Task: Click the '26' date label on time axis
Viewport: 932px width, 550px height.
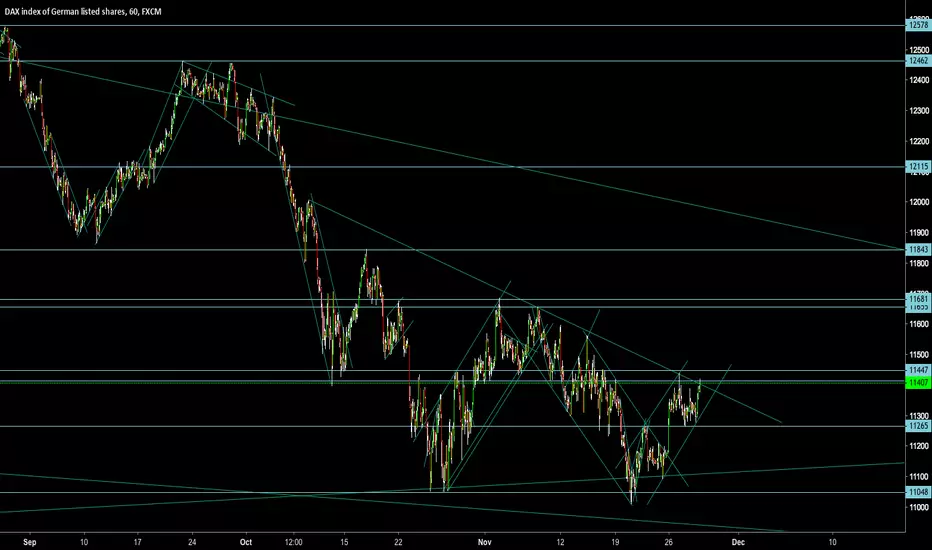Action: [669, 542]
